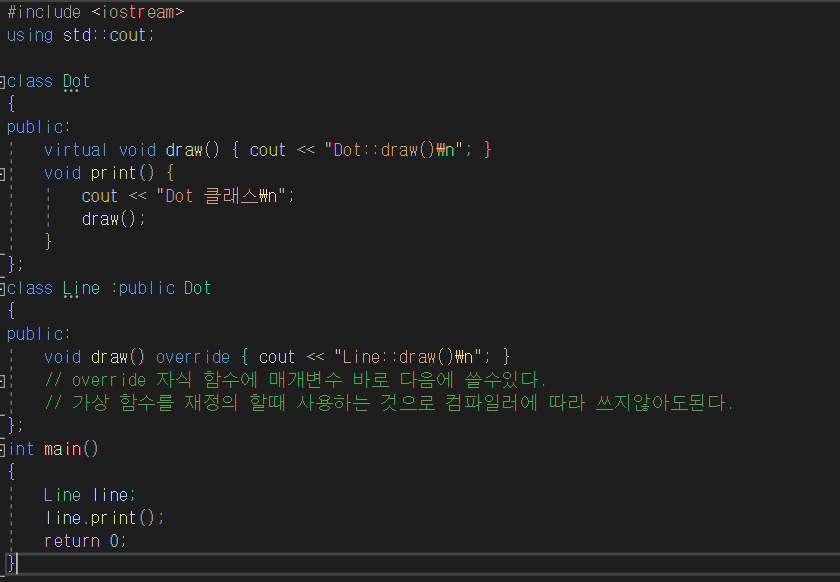Collapse the override comment block
This screenshot has height=582, width=840.
2,381
